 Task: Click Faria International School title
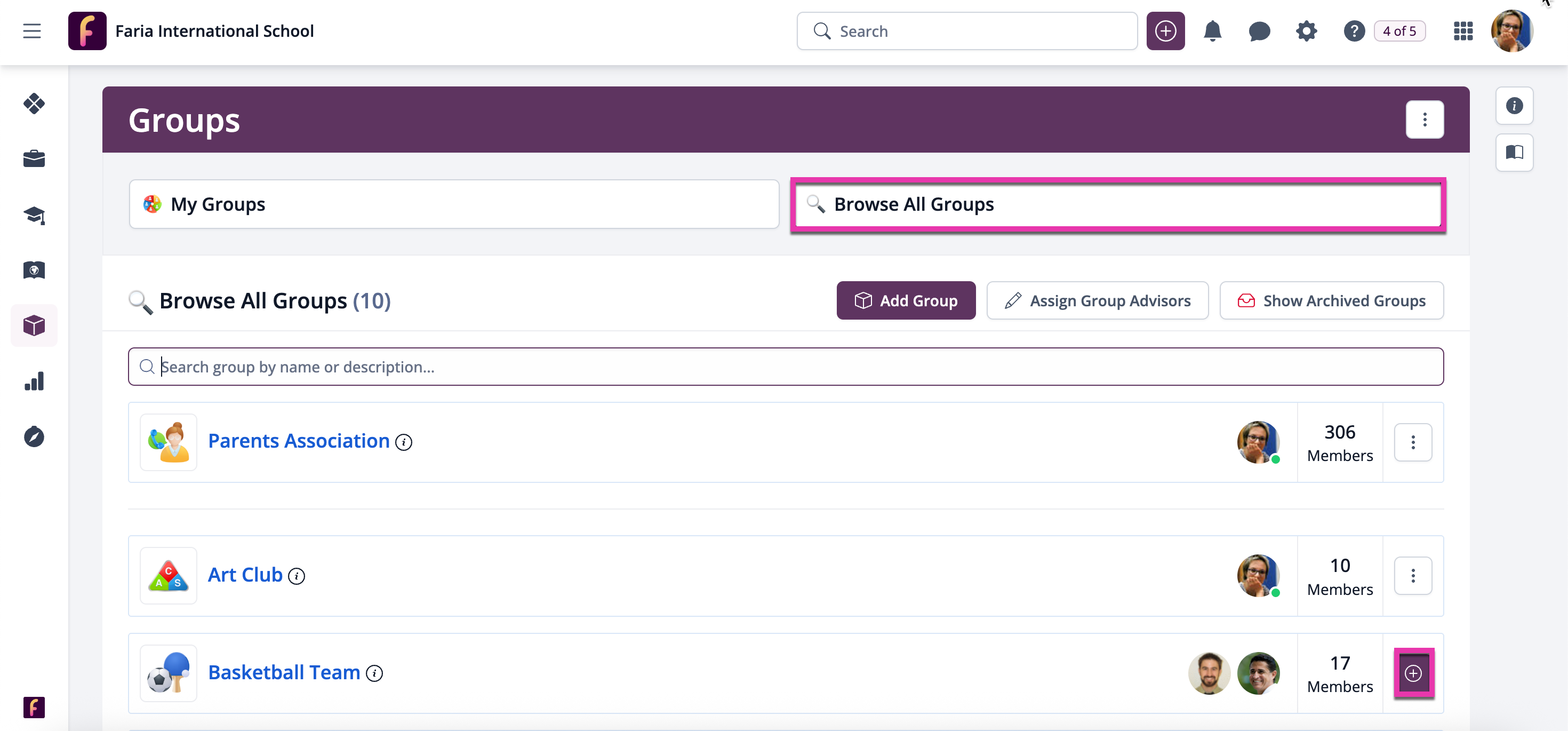click(214, 31)
